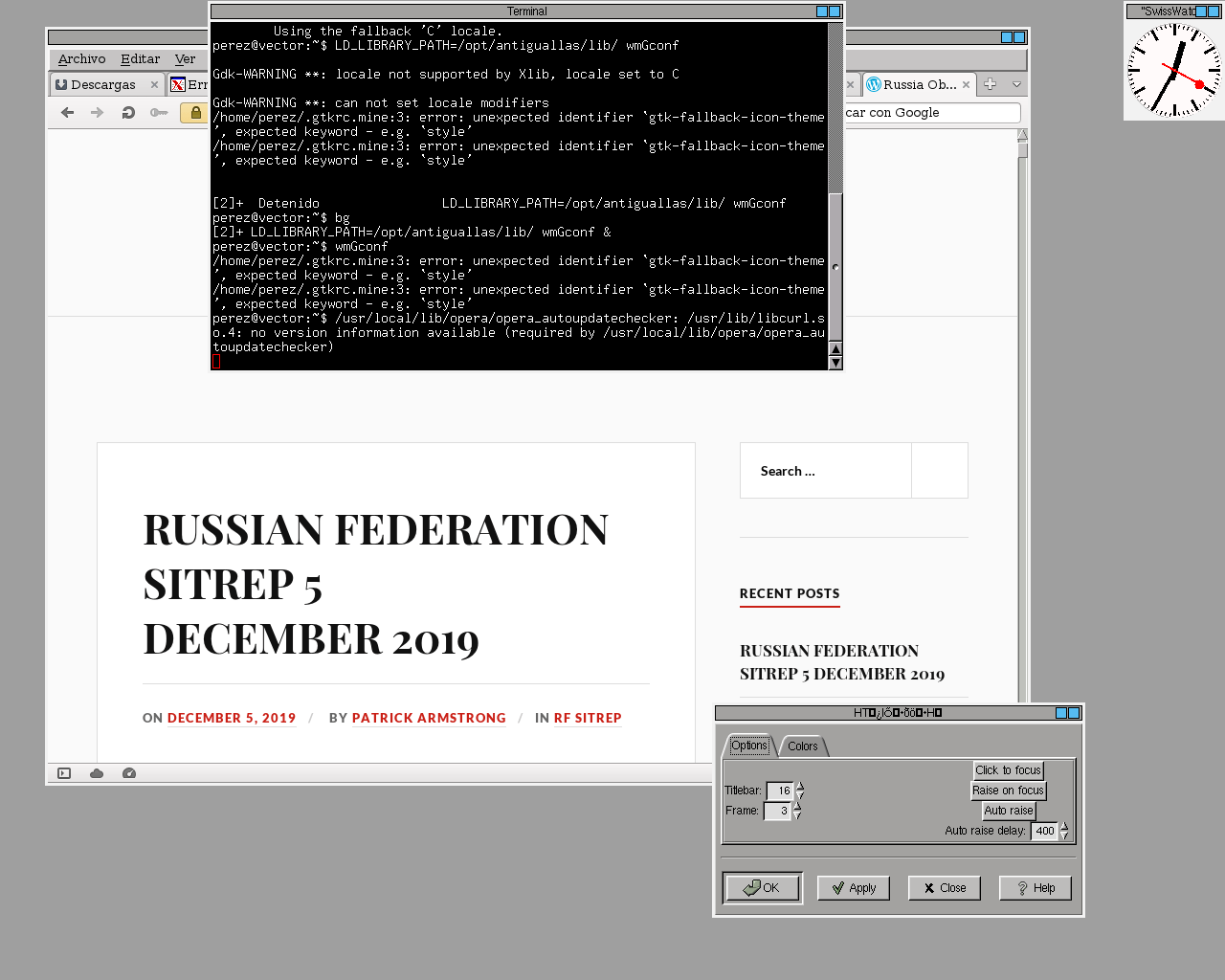The width and height of the screenshot is (1225, 980).
Task: Open a new tab with plus button
Action: click(x=991, y=84)
